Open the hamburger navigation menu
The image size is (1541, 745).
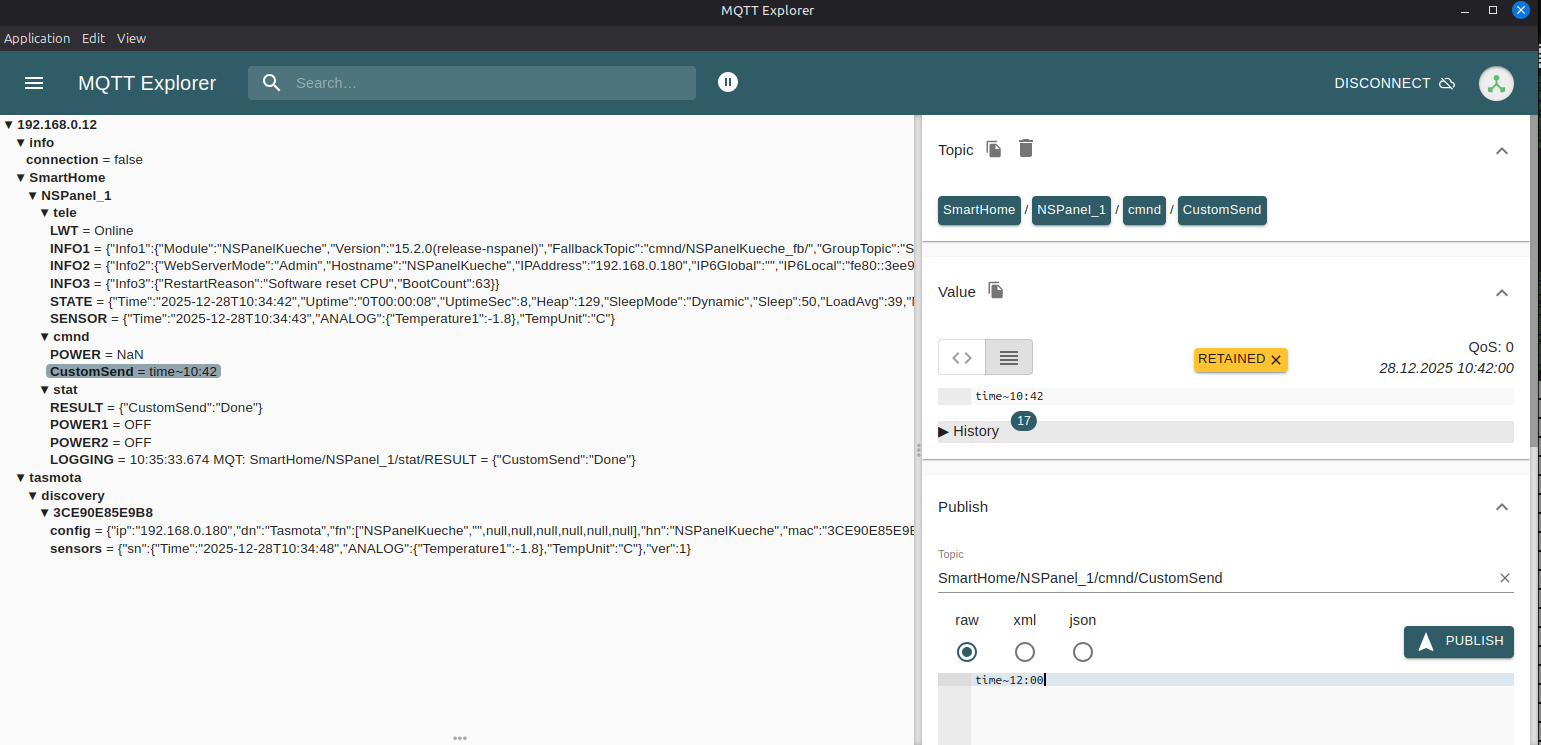coord(34,83)
